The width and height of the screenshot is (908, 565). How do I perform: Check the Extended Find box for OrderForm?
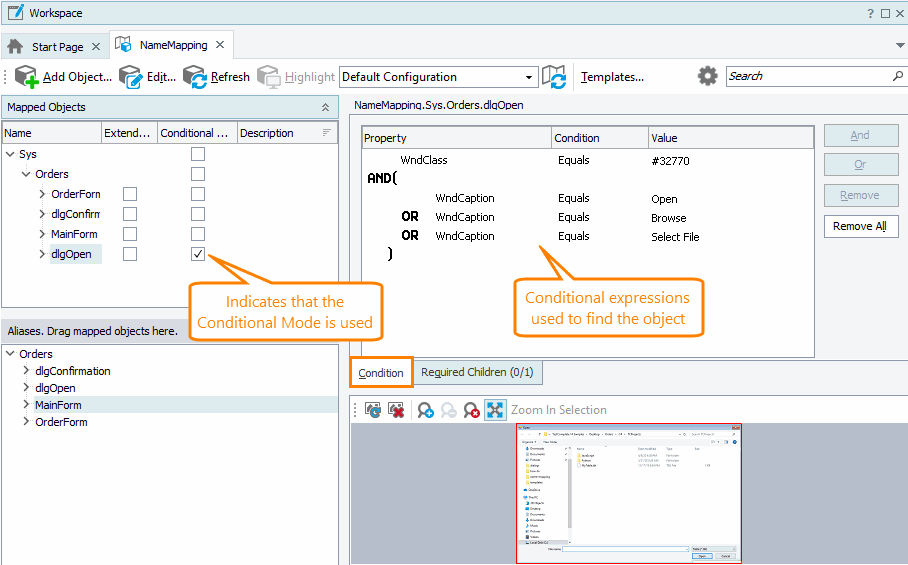130,194
